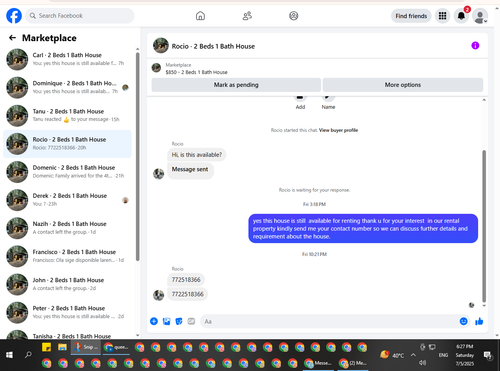Click Rocio's message 772518366
Screen dimensions: 500x371
coord(186,280)
